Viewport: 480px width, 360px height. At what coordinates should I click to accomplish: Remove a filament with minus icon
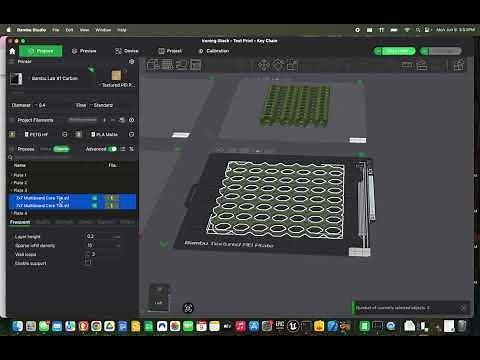[113, 120]
